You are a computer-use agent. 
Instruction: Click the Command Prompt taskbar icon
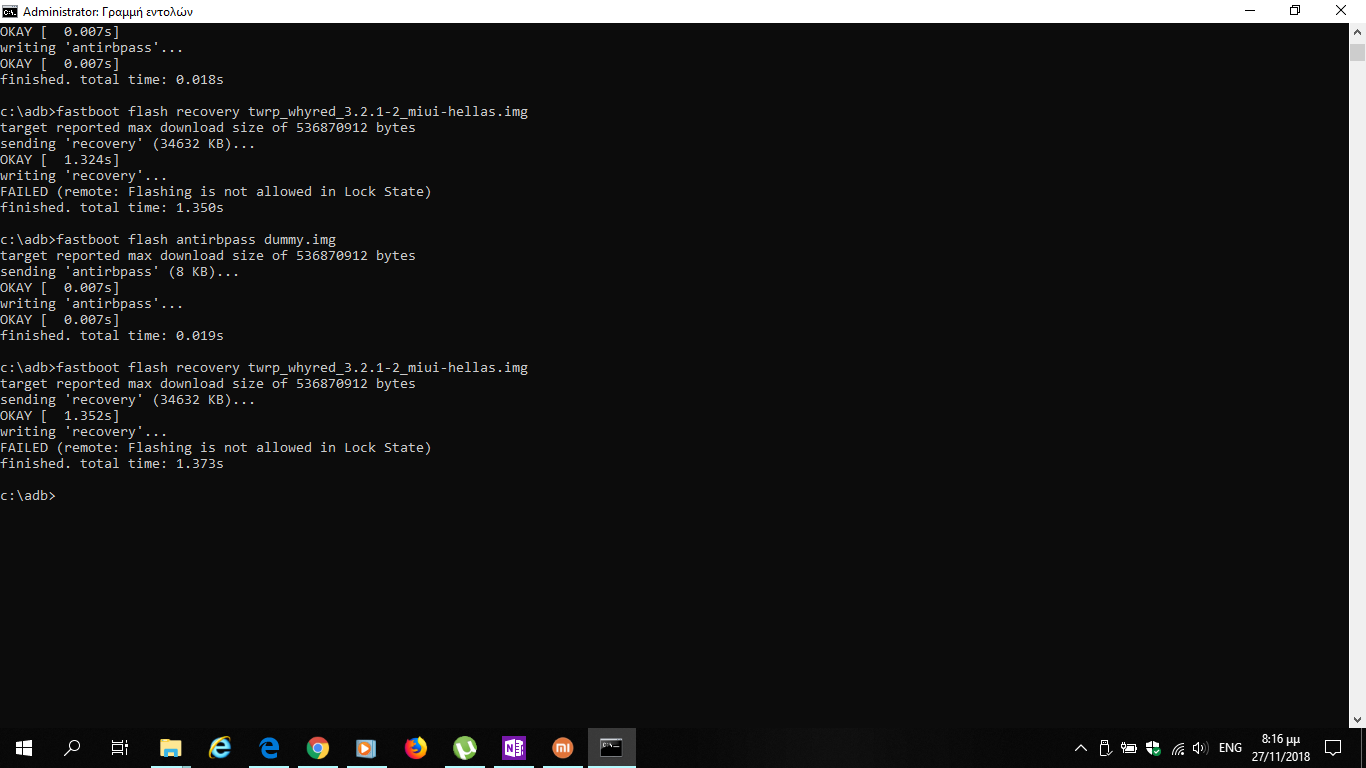(611, 747)
